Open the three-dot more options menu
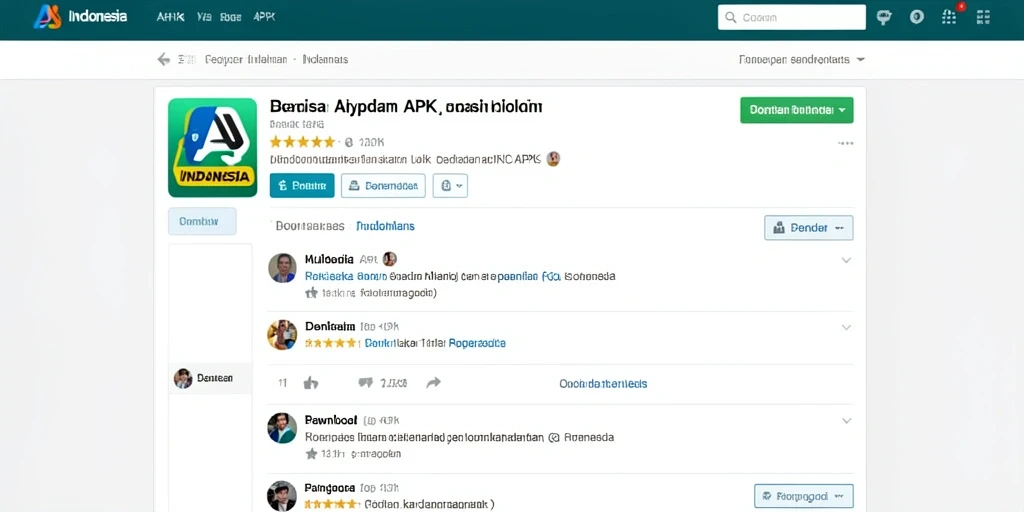This screenshot has height=512, width=1024. (845, 143)
